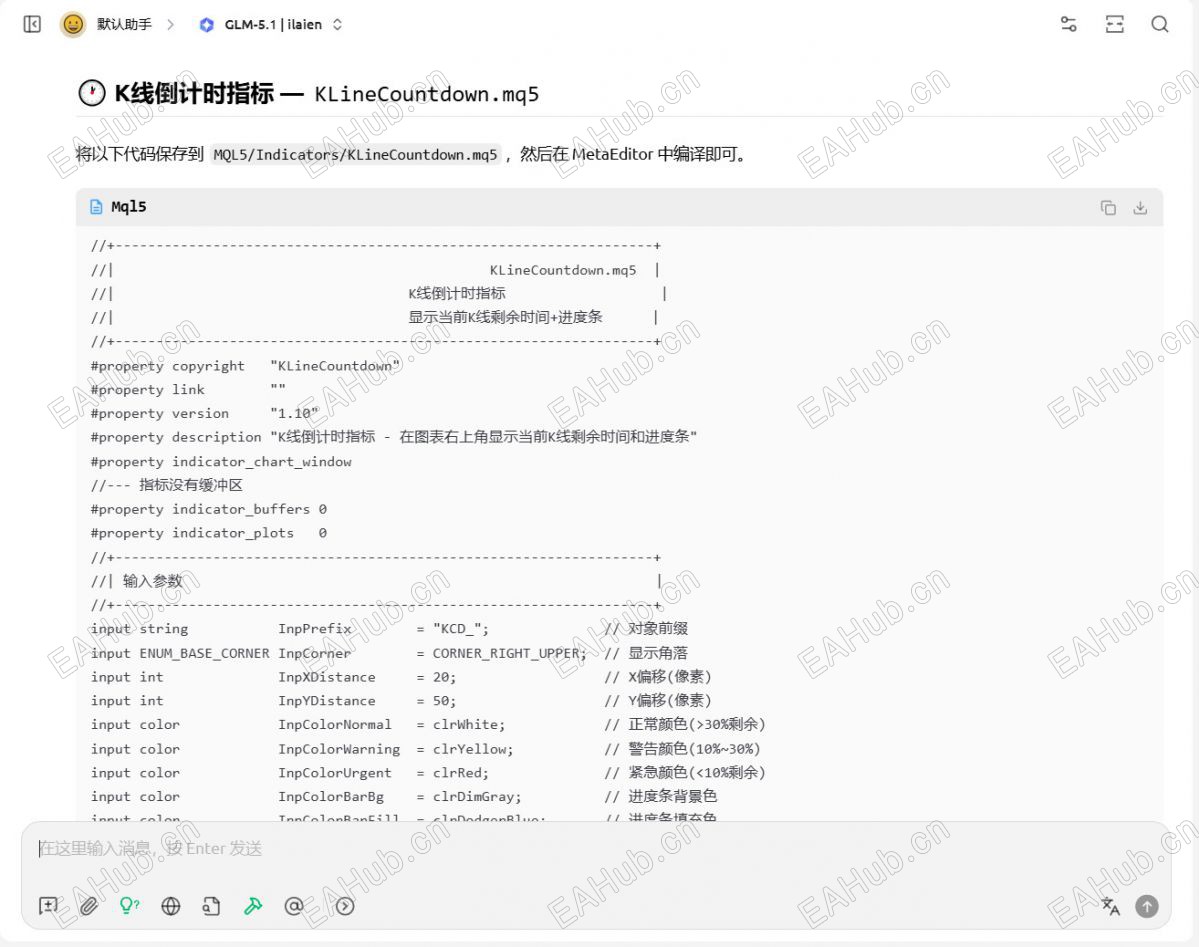
Task: Click the KLineCountdown.mq5 heading text
Action: [427, 94]
